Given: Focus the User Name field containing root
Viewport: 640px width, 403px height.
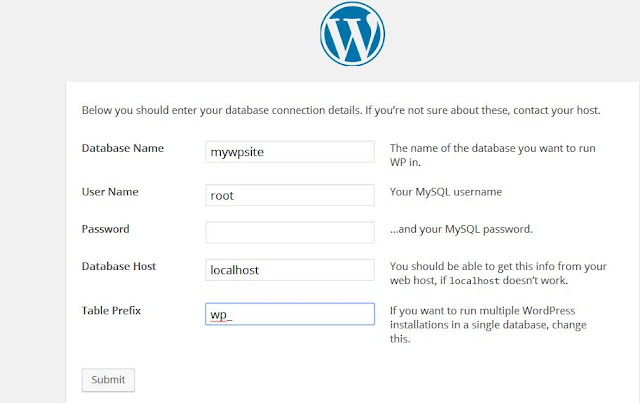Looking at the screenshot, I should tap(289, 194).
